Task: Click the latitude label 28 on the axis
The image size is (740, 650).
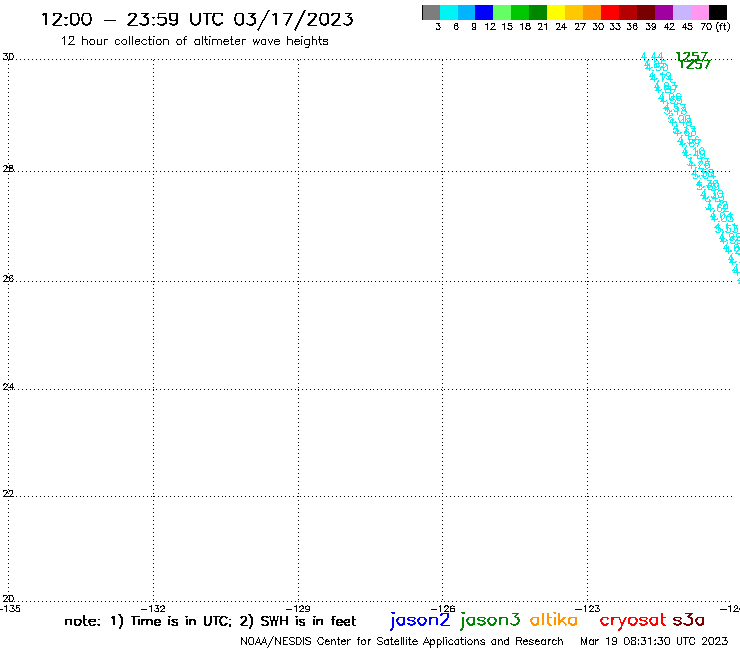Action: tap(8, 169)
